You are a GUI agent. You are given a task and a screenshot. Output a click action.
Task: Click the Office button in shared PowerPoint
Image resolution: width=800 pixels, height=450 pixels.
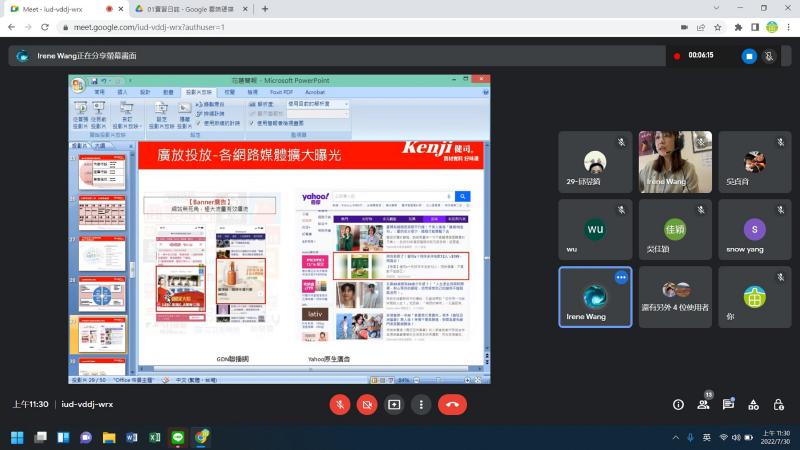click(78, 85)
